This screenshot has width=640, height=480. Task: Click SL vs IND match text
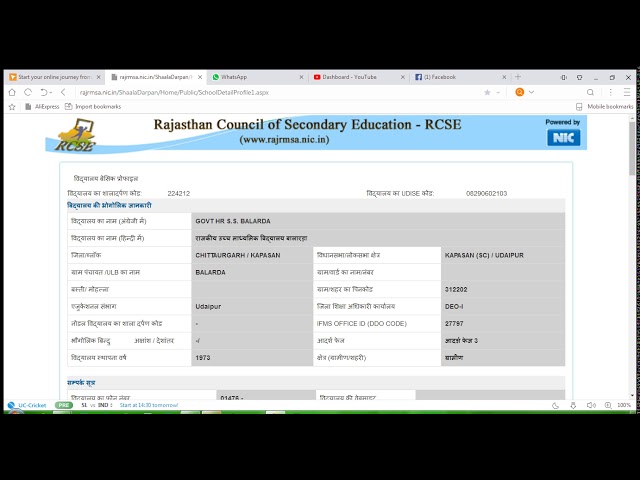97,405
